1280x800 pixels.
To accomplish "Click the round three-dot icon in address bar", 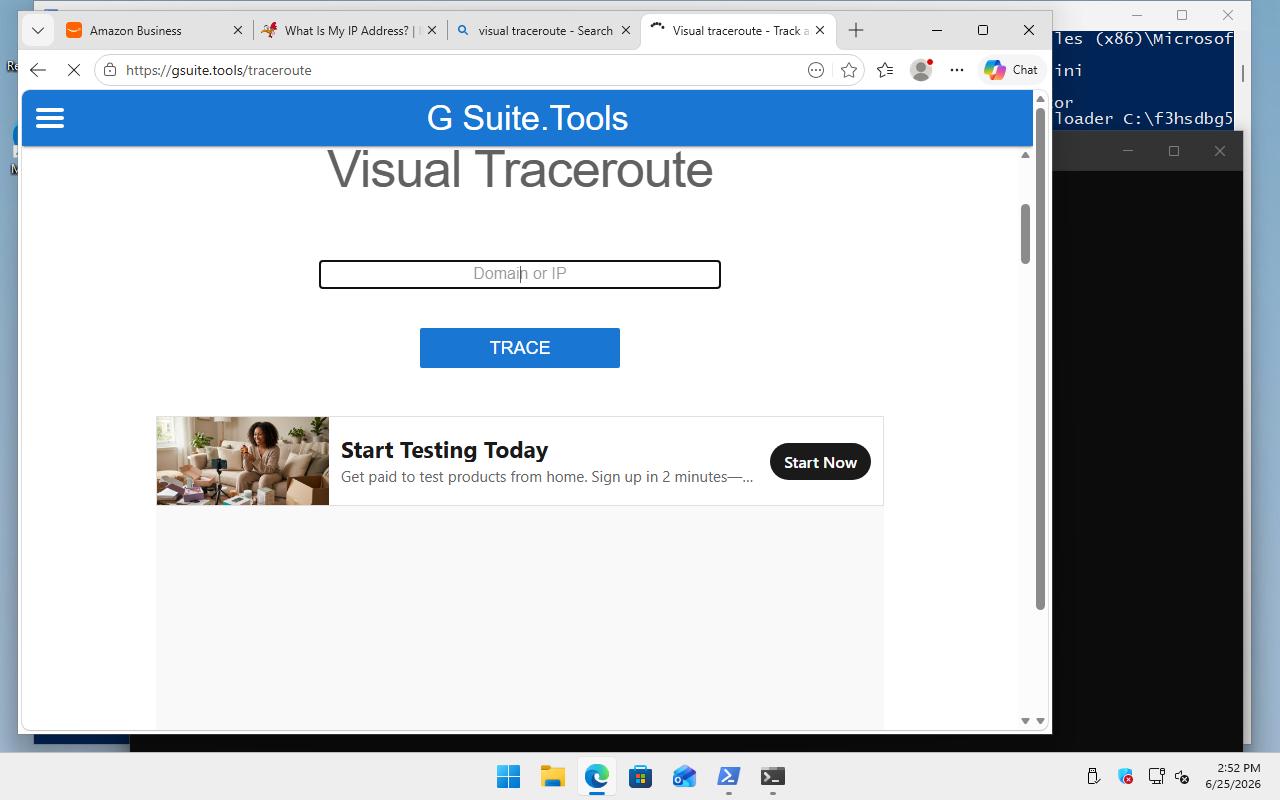I will click(x=816, y=70).
